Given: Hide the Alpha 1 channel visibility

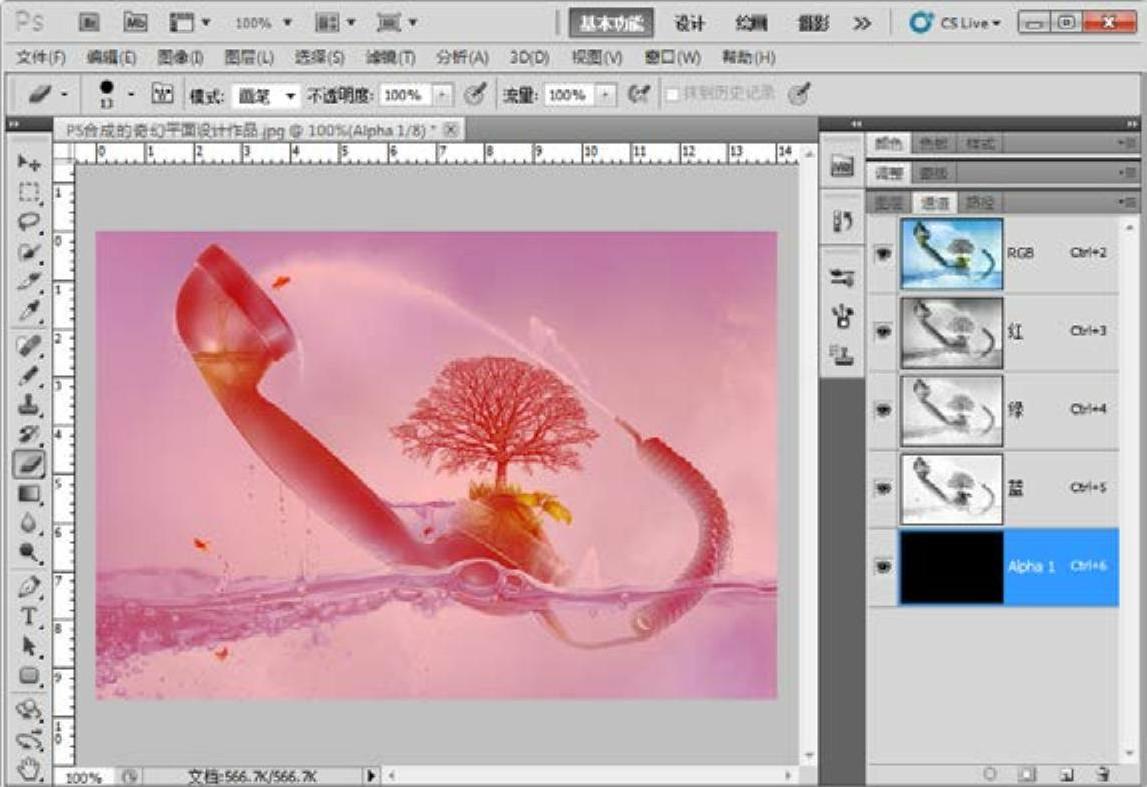Looking at the screenshot, I should pyautogui.click(x=883, y=567).
